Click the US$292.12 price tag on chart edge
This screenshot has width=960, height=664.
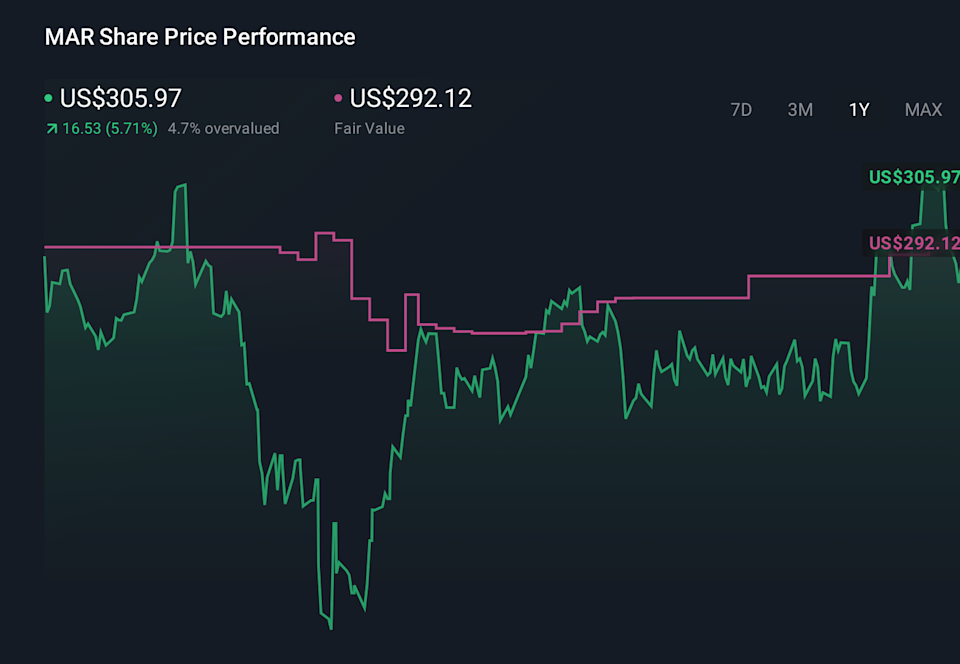(x=913, y=242)
